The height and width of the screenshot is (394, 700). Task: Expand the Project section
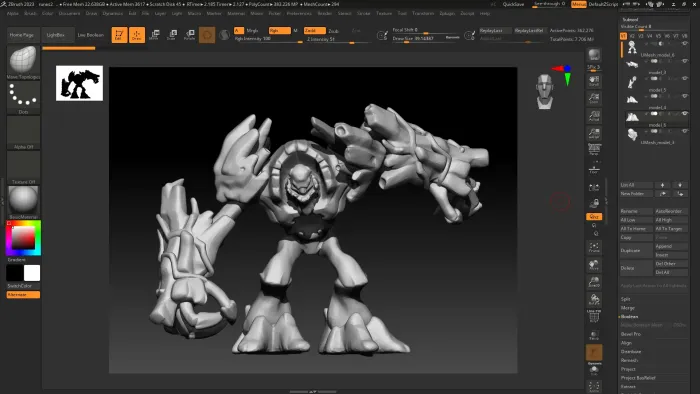pyautogui.click(x=628, y=369)
